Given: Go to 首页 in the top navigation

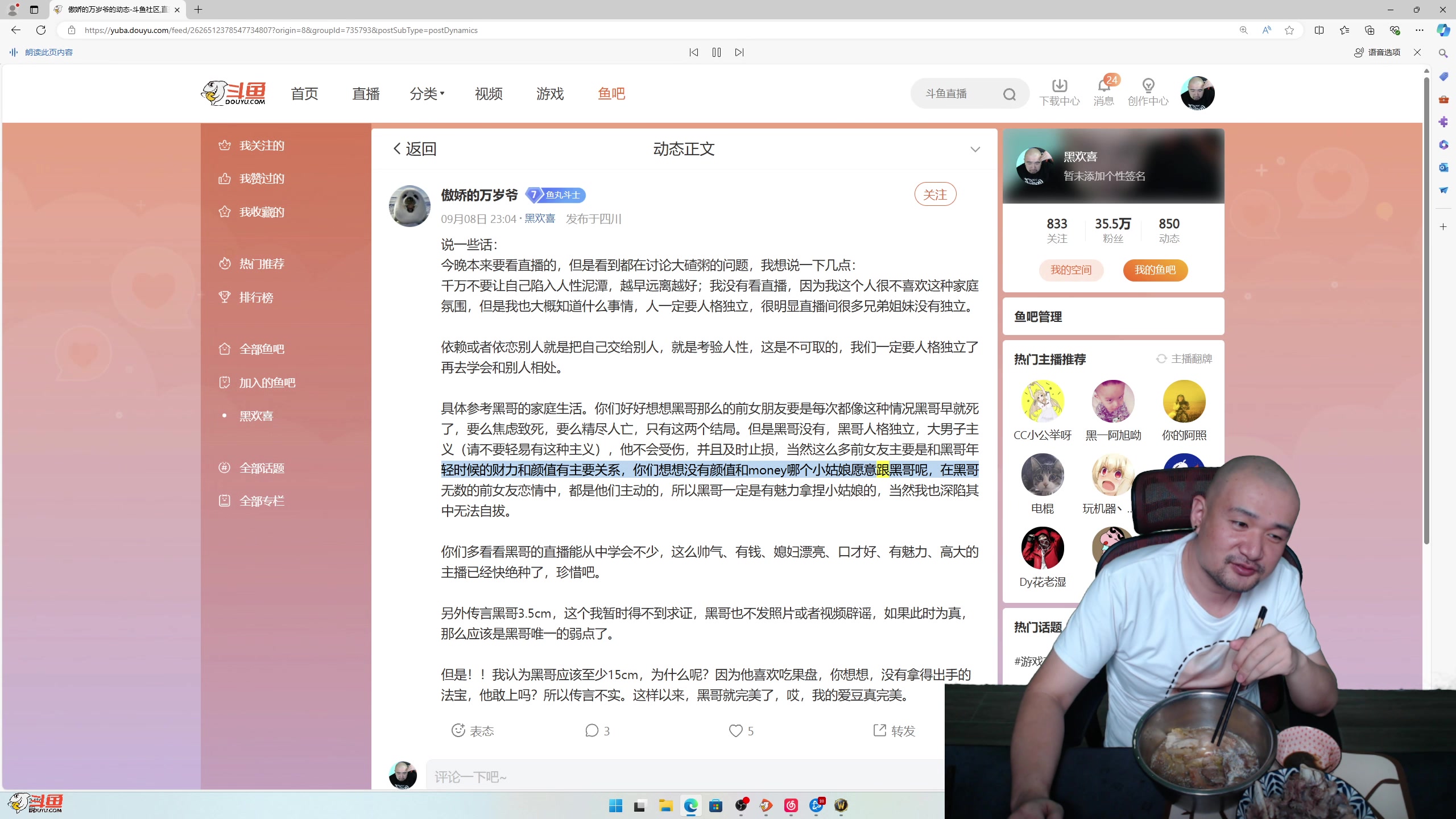Looking at the screenshot, I should [304, 93].
